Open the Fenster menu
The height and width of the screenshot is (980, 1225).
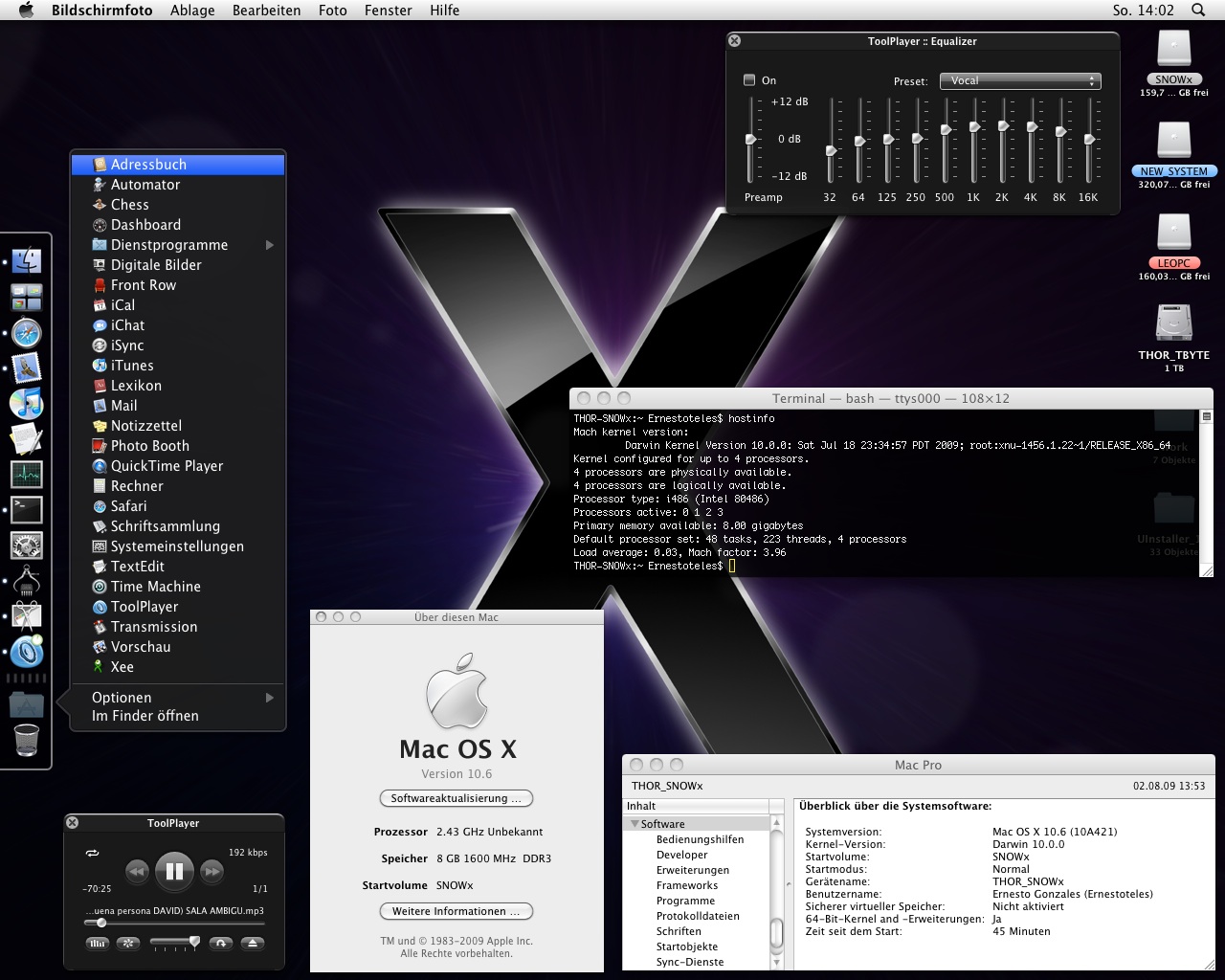coord(389,11)
